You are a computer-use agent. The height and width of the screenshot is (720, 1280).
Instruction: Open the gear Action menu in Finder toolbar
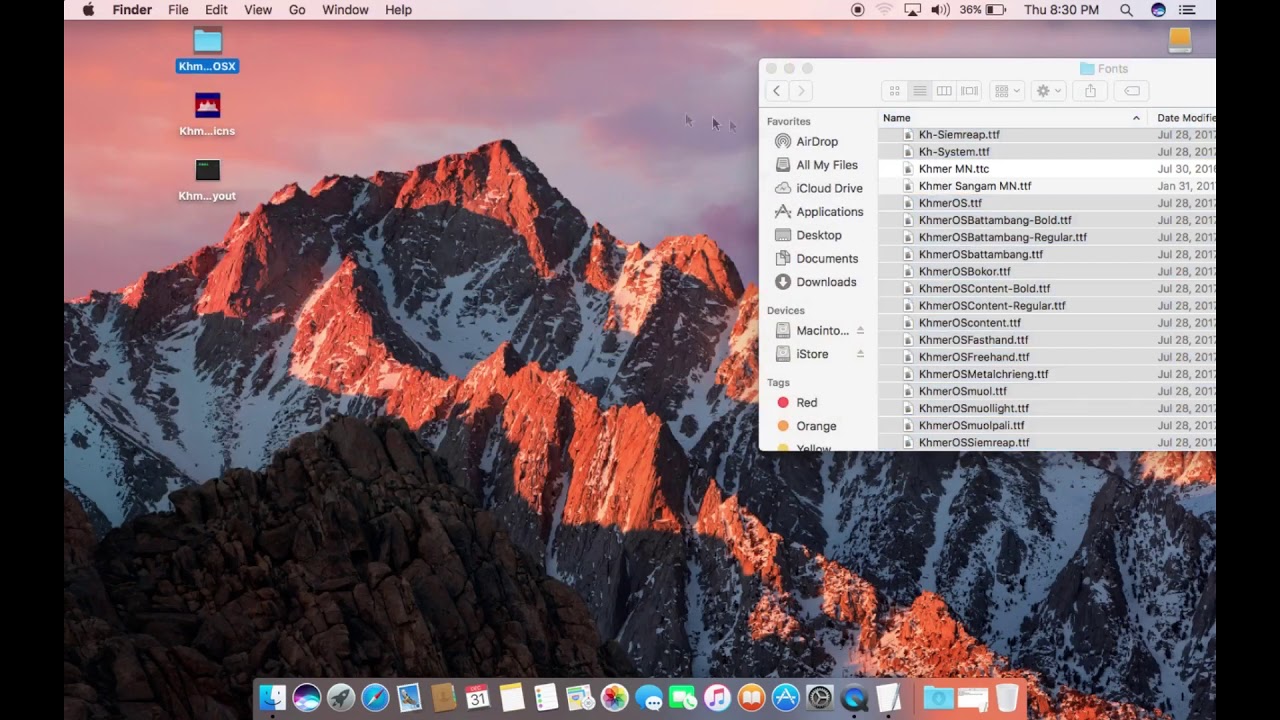1048,91
